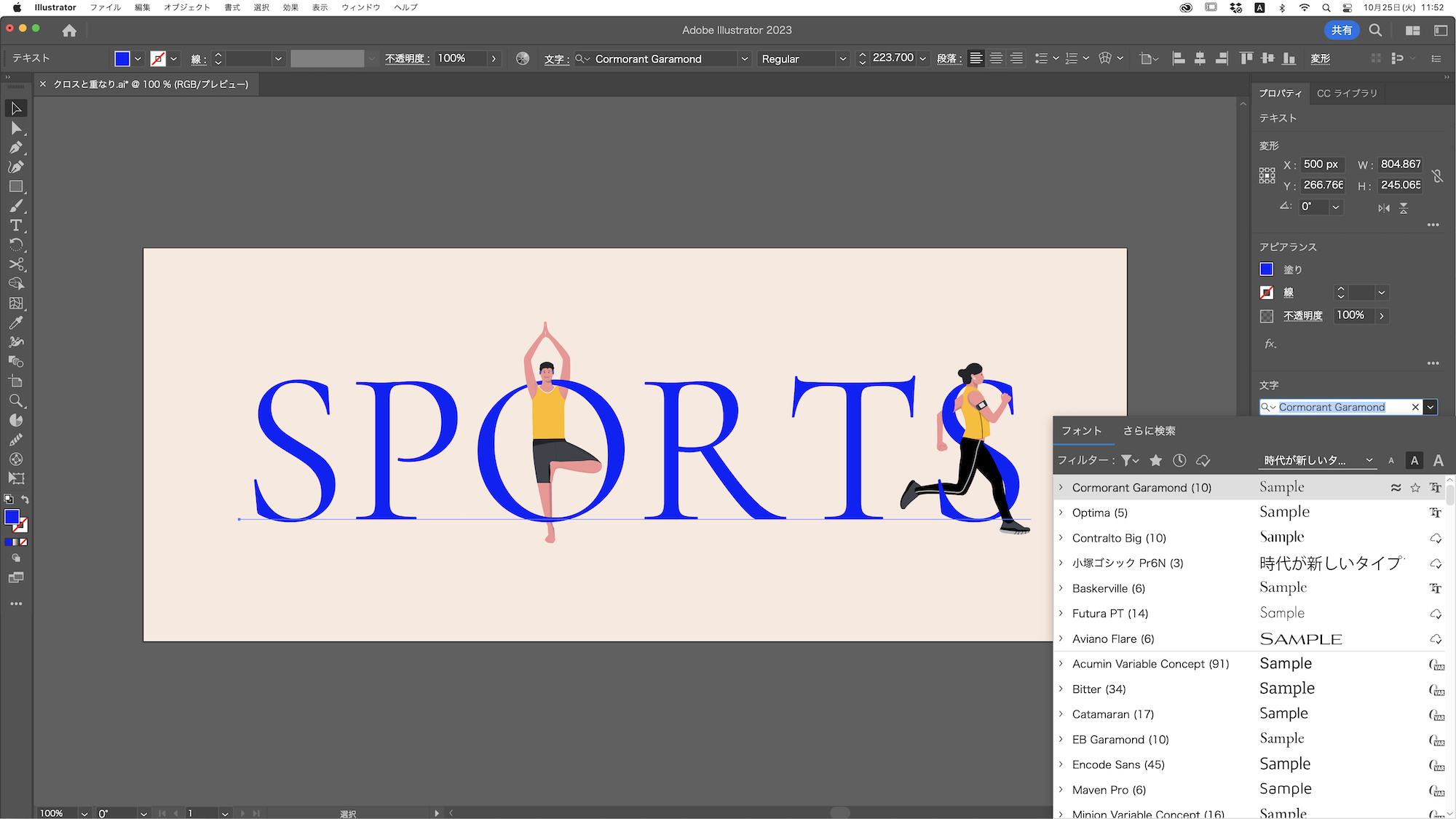Click the 塗り fill swatch in Appearance
This screenshot has height=819, width=1456.
point(1267,269)
